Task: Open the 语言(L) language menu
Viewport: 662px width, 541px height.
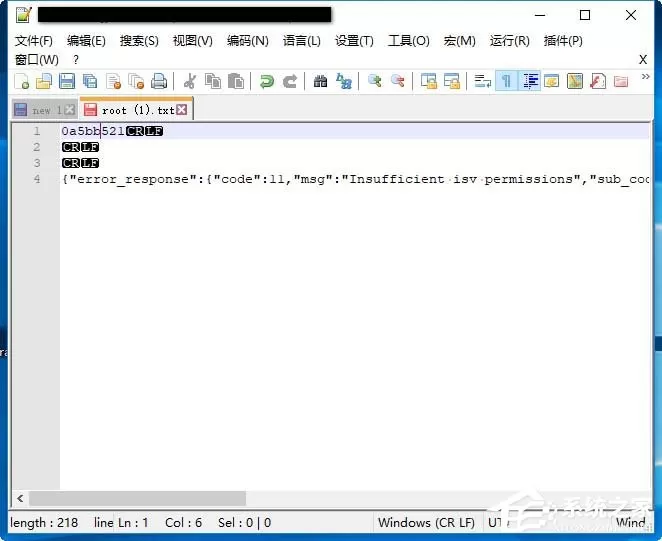Action: point(301,41)
